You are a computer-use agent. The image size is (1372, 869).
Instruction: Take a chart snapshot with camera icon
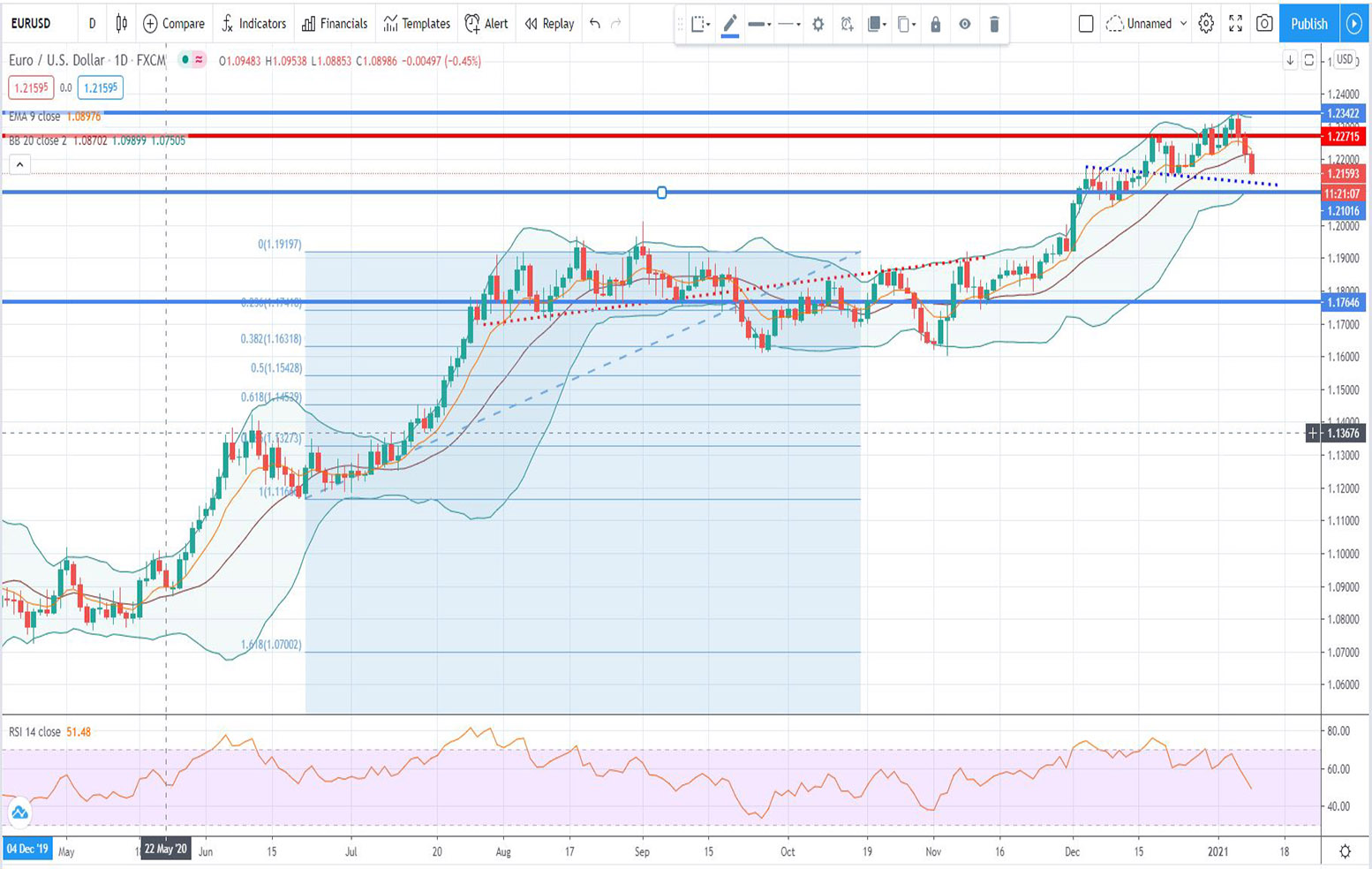[x=1264, y=24]
